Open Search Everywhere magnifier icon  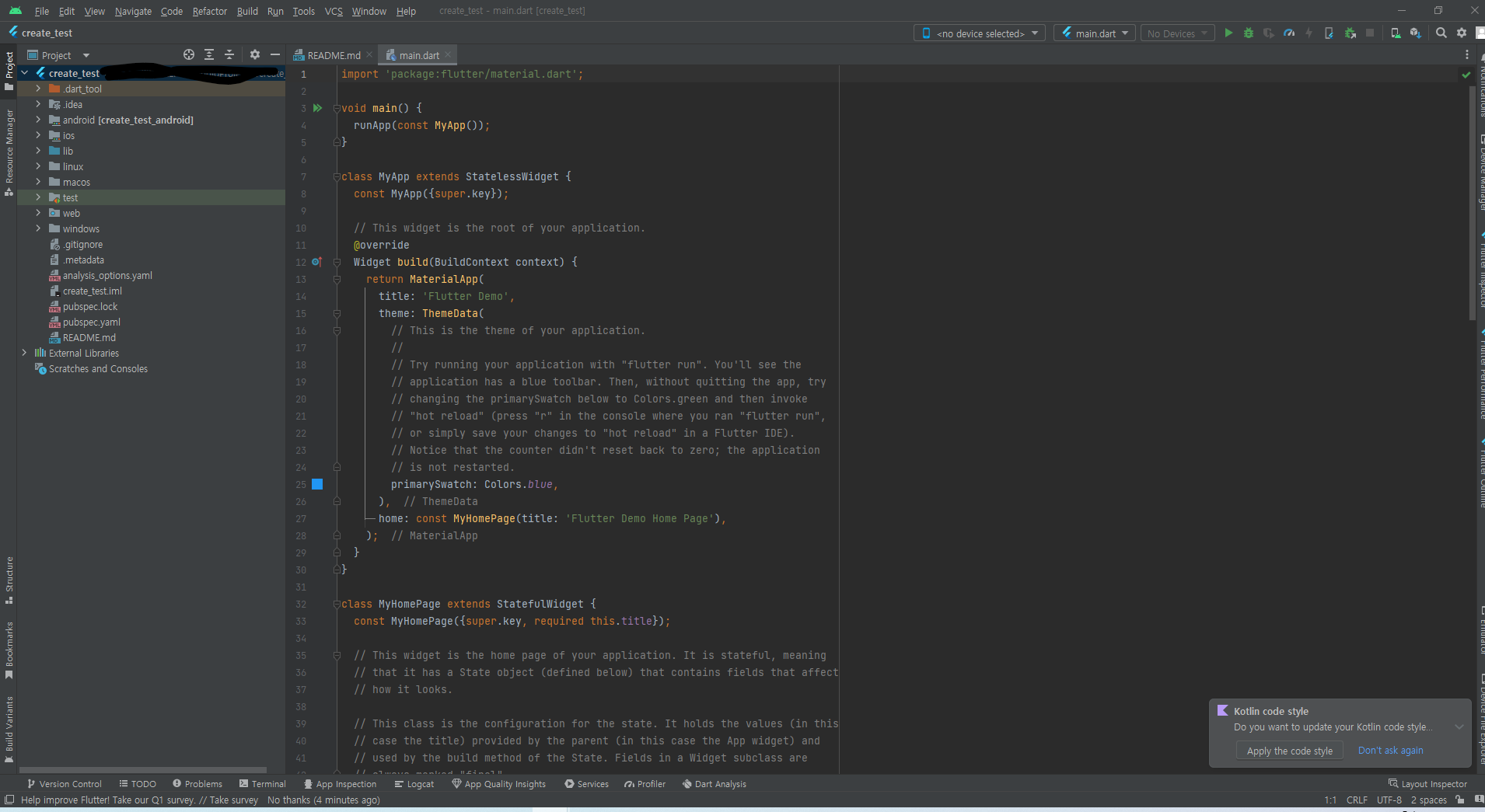pos(1441,33)
